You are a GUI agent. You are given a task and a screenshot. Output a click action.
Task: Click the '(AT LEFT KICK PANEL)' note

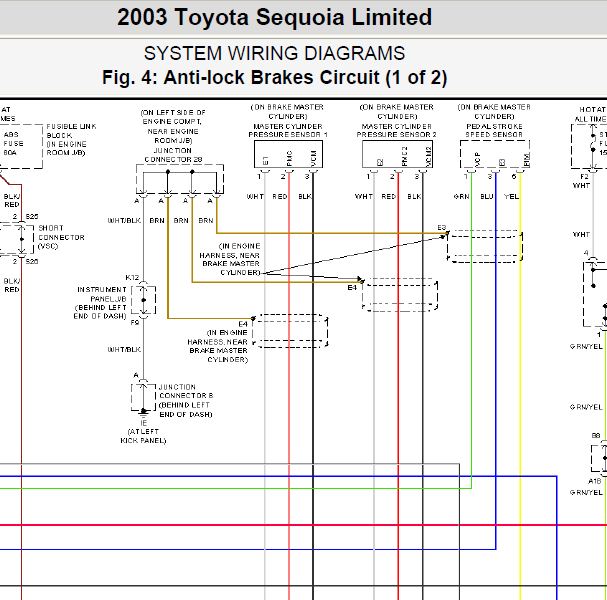(143, 436)
